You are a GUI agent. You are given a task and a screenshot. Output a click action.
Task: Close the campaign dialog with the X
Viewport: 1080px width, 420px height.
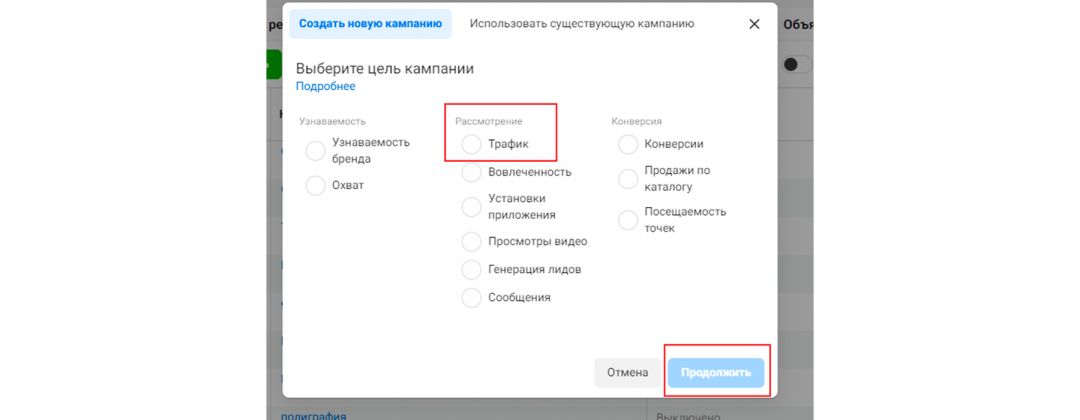coord(754,24)
